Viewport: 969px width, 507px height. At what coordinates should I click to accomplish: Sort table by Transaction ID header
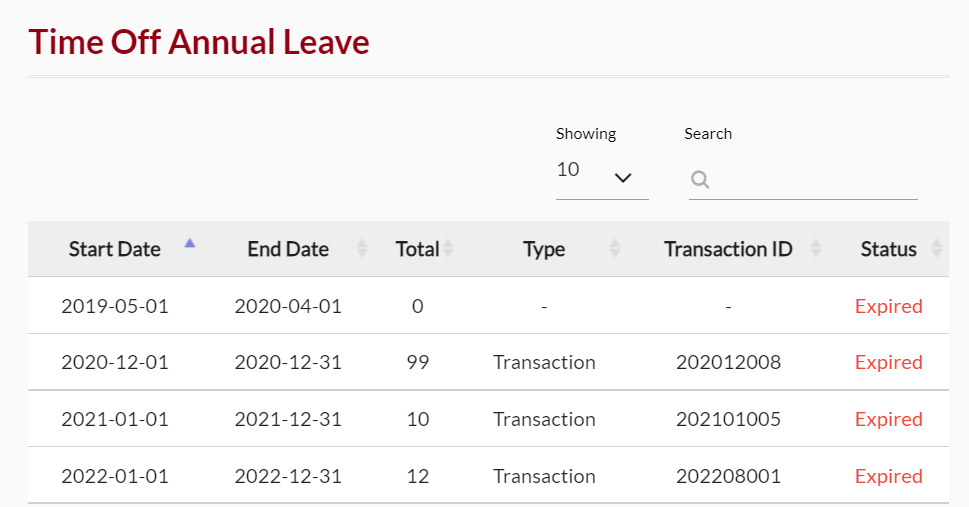tap(728, 249)
